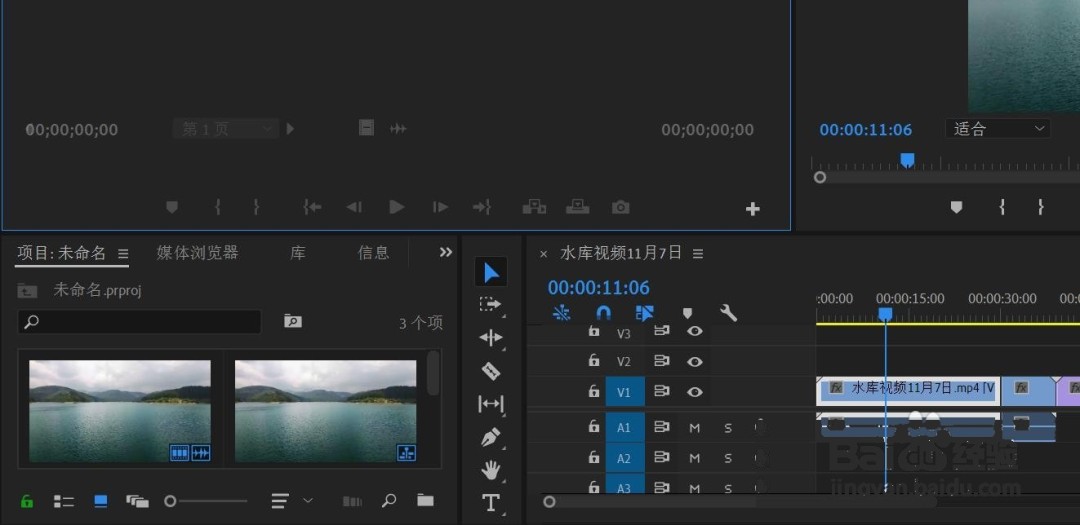The height and width of the screenshot is (525, 1080).
Task: Hide the V1 track output eye
Action: [695, 391]
